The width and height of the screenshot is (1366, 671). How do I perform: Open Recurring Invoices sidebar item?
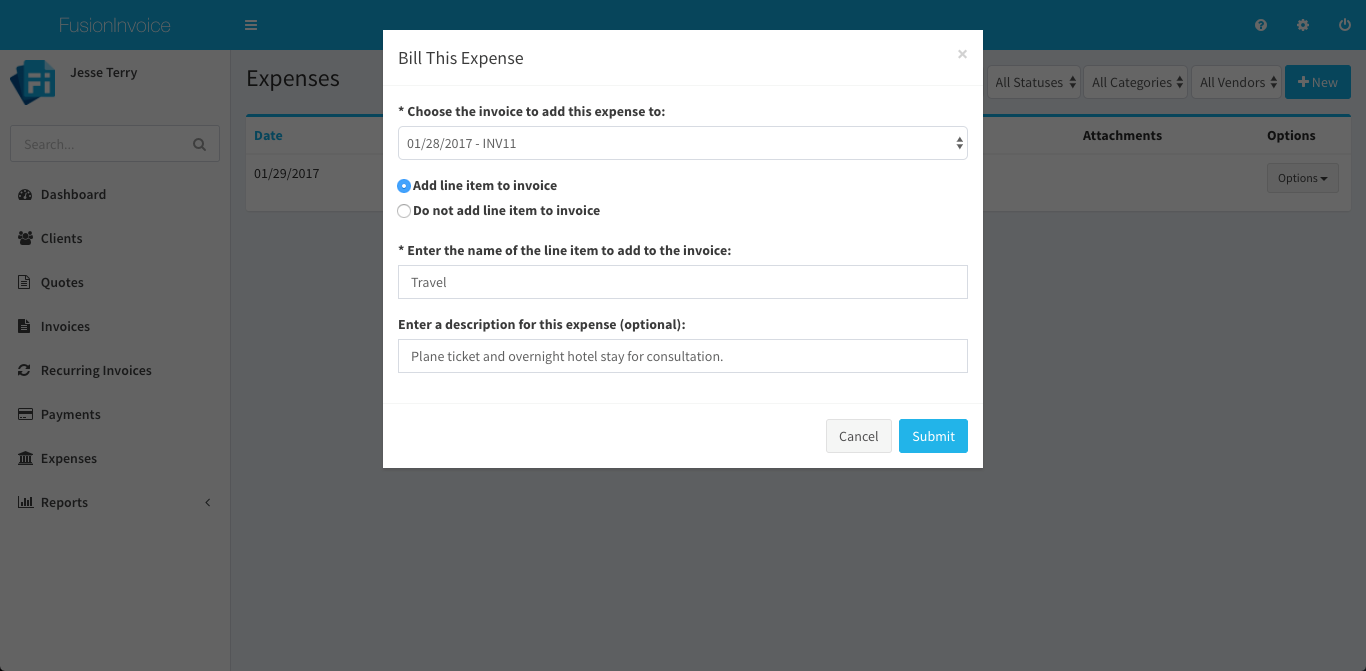pos(96,371)
